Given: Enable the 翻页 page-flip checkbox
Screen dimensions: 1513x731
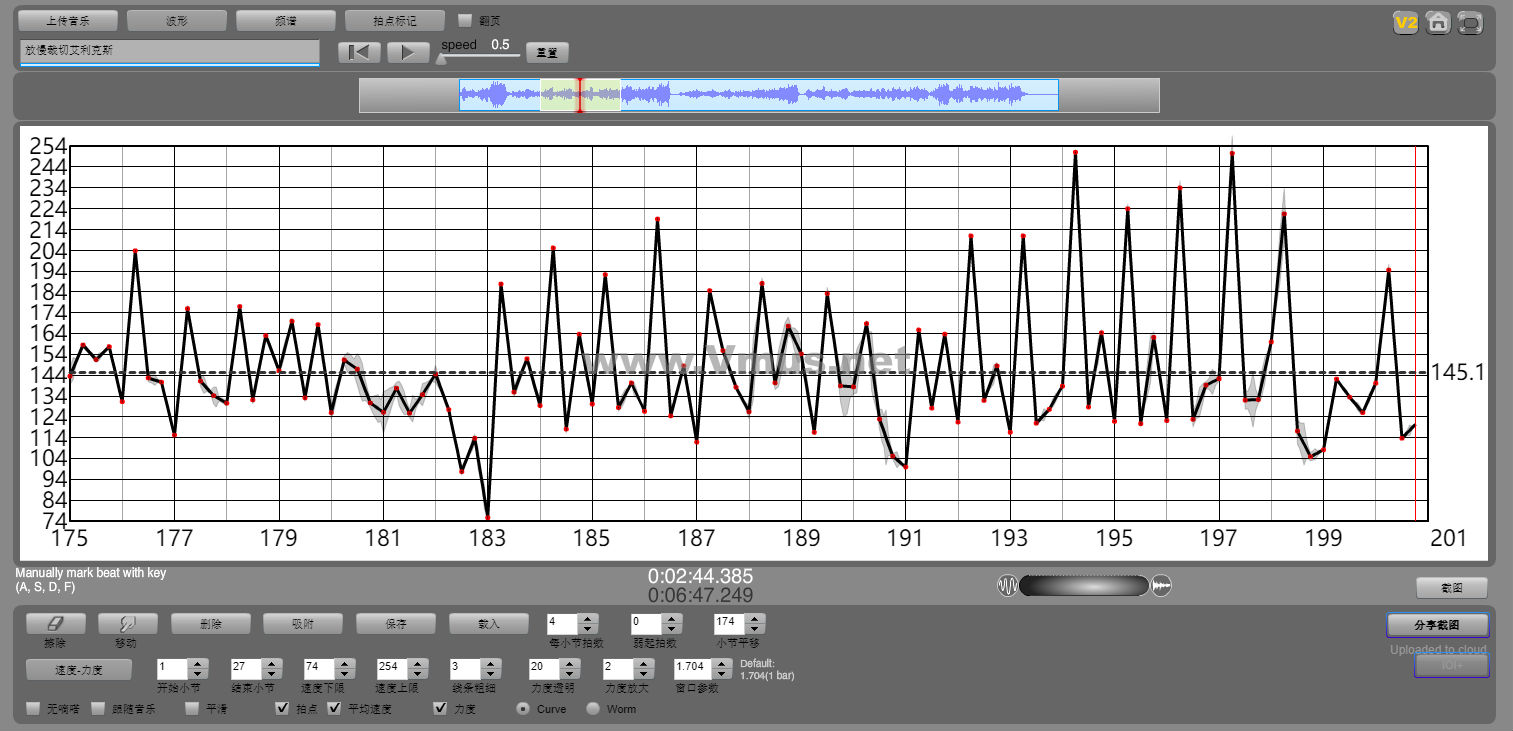Looking at the screenshot, I should pos(465,20).
